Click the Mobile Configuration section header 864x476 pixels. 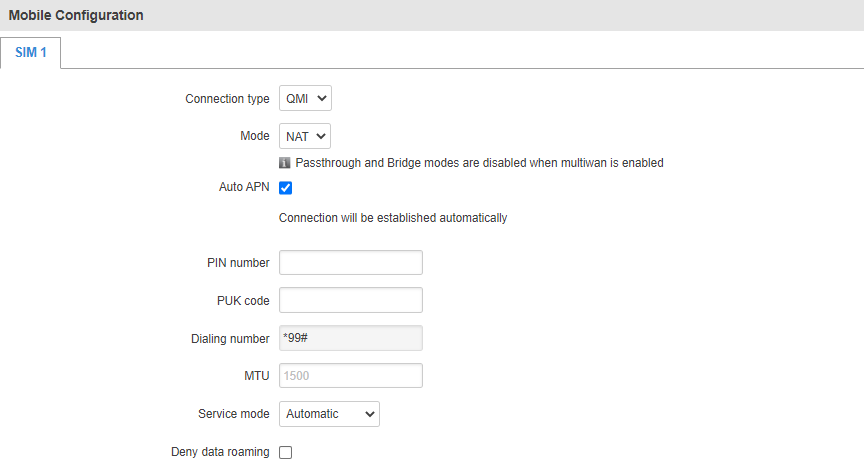click(76, 15)
